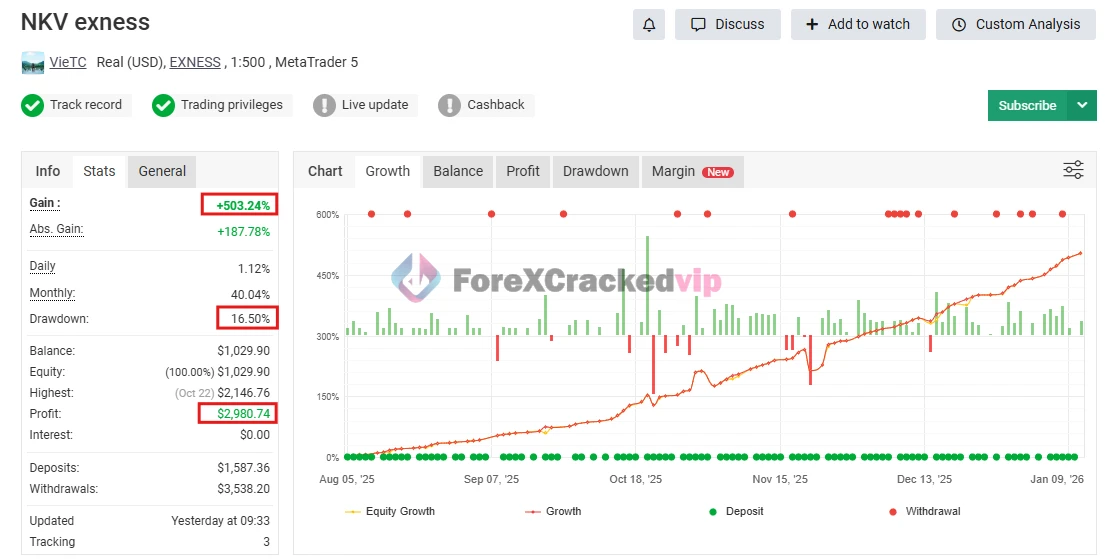Viewport: 1113px width, 559px height.
Task: Toggle Equity Growth legend series
Action: pyautogui.click(x=390, y=511)
